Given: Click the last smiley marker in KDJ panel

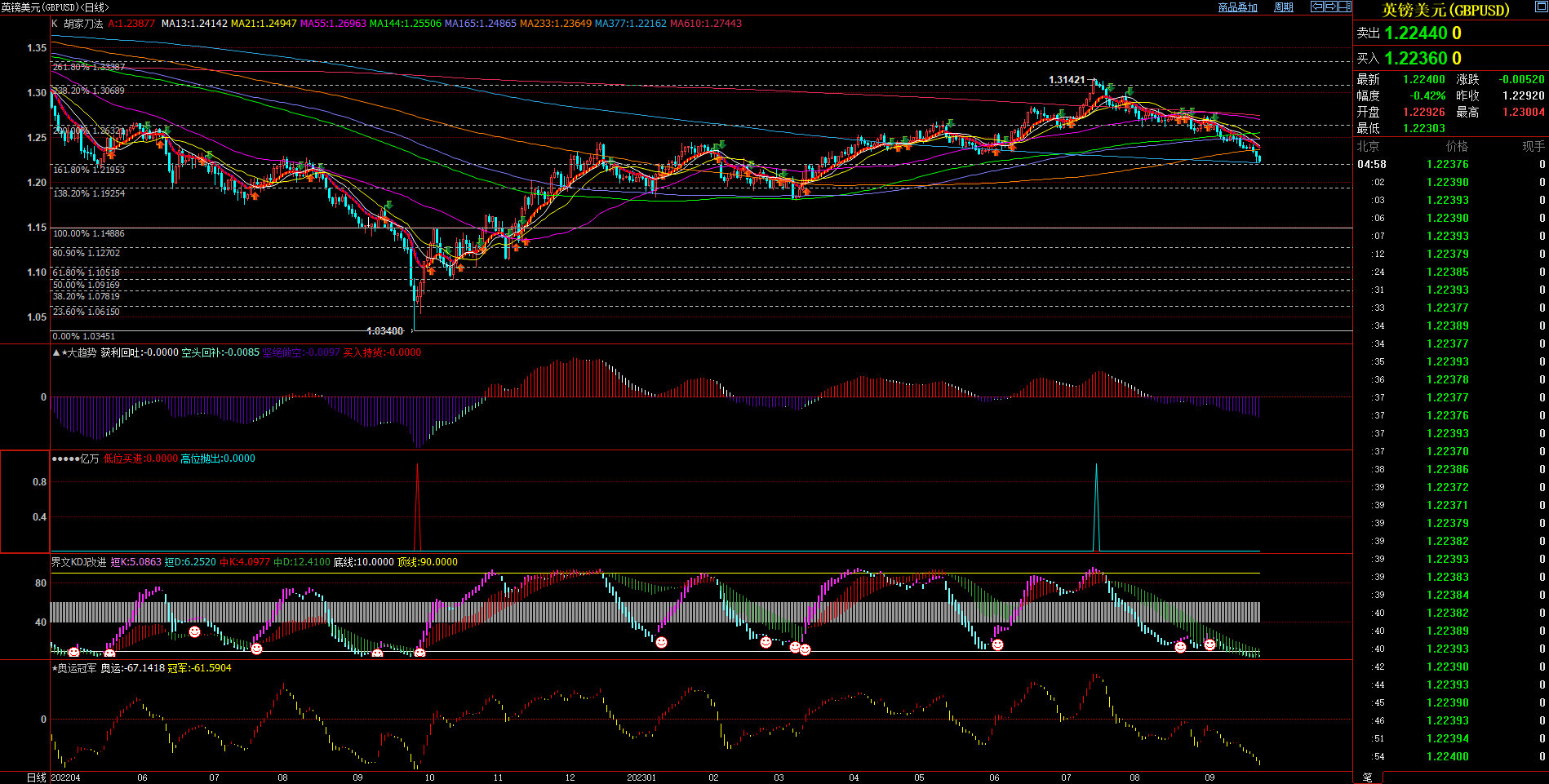Looking at the screenshot, I should [x=1209, y=644].
